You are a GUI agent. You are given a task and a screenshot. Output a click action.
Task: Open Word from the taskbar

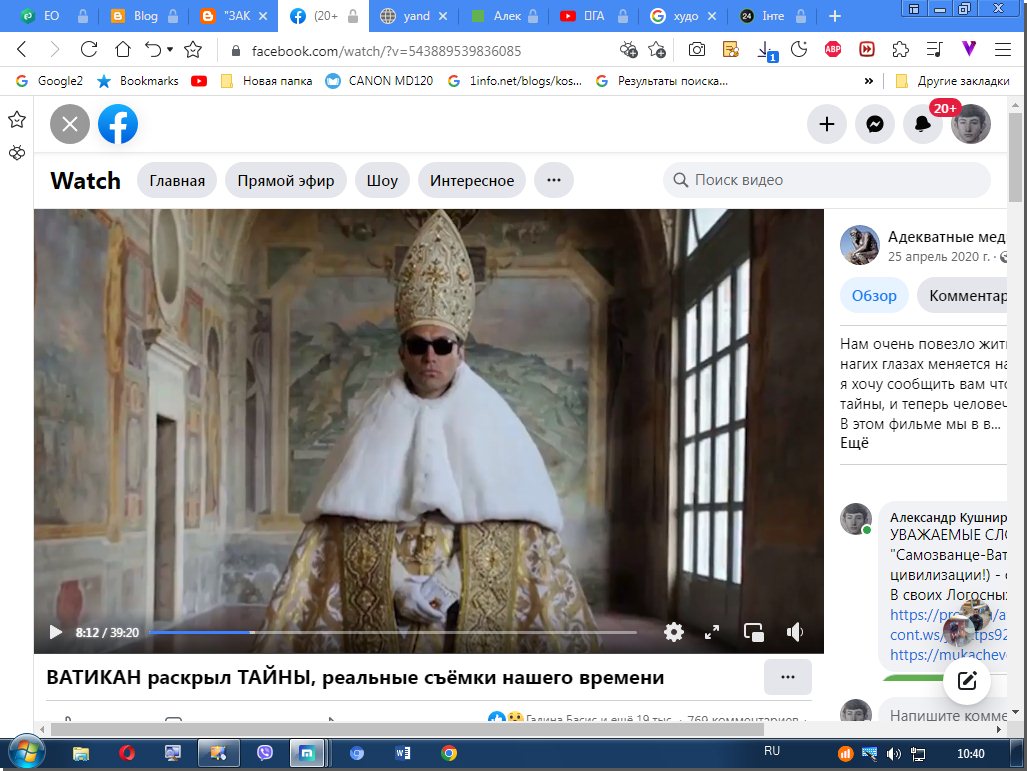point(403,753)
